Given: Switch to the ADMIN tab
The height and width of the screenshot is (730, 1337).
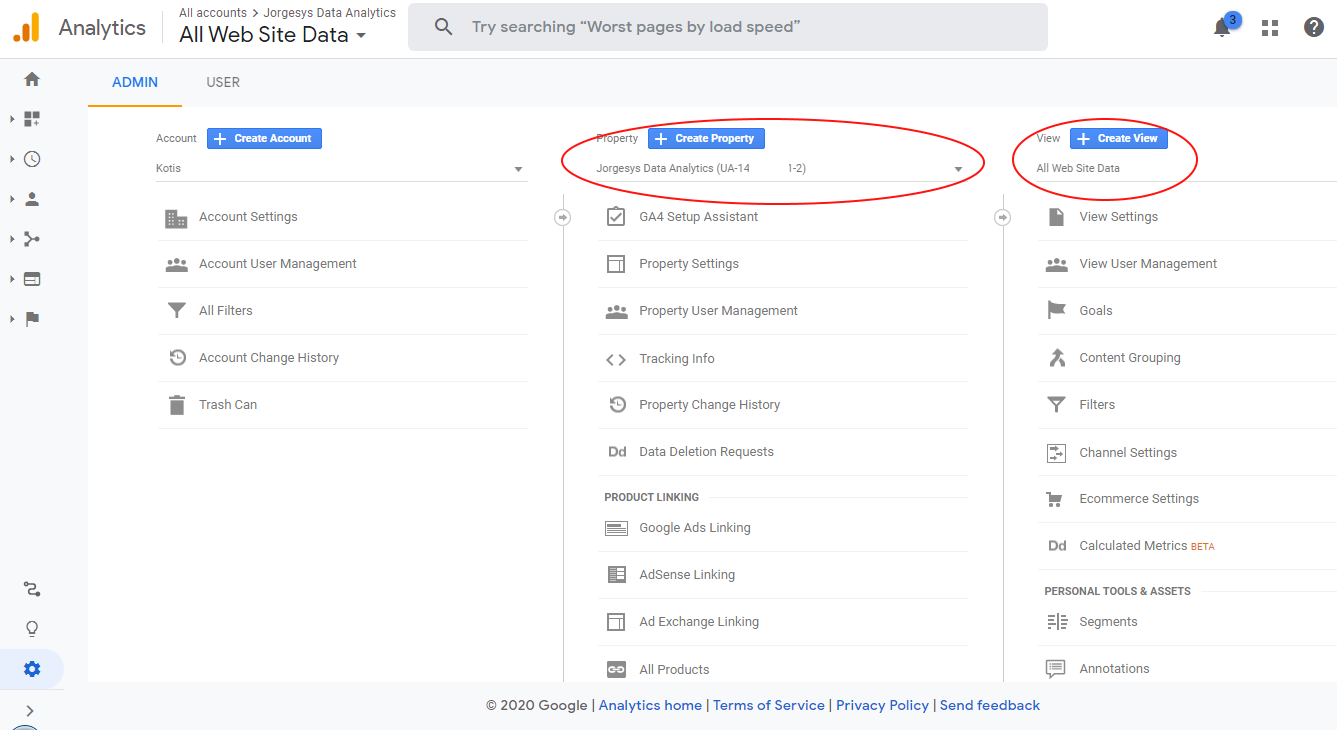Looking at the screenshot, I should coord(135,83).
